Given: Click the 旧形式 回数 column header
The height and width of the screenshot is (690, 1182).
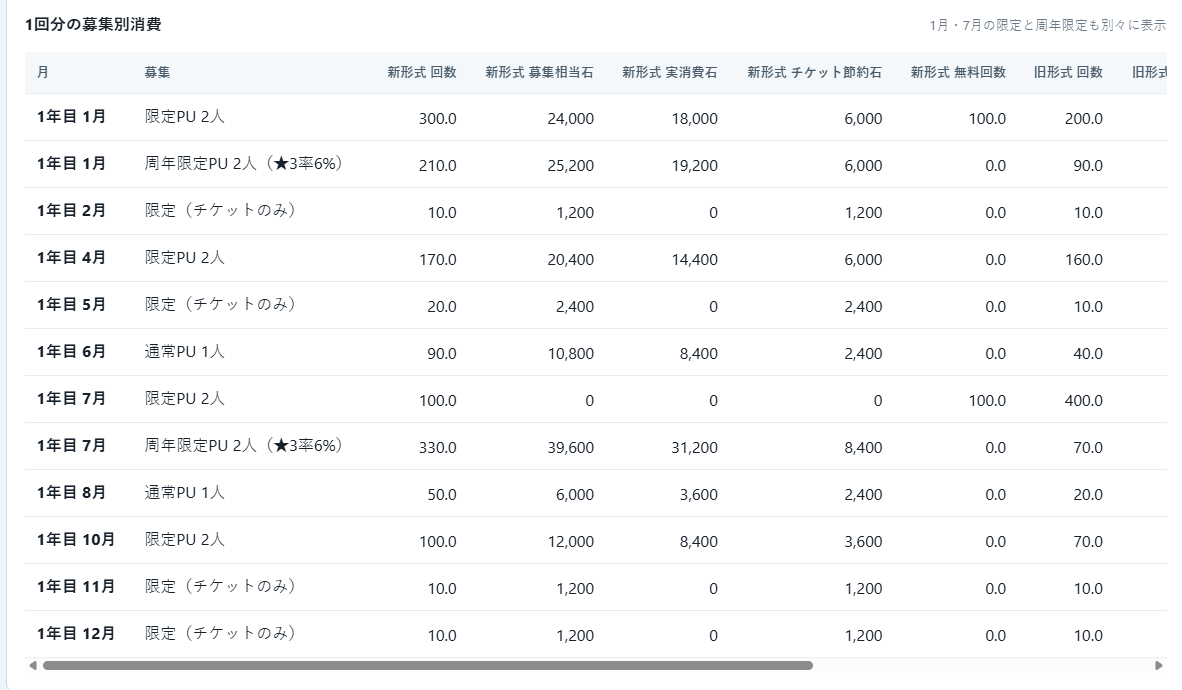Looking at the screenshot, I should tap(1068, 72).
